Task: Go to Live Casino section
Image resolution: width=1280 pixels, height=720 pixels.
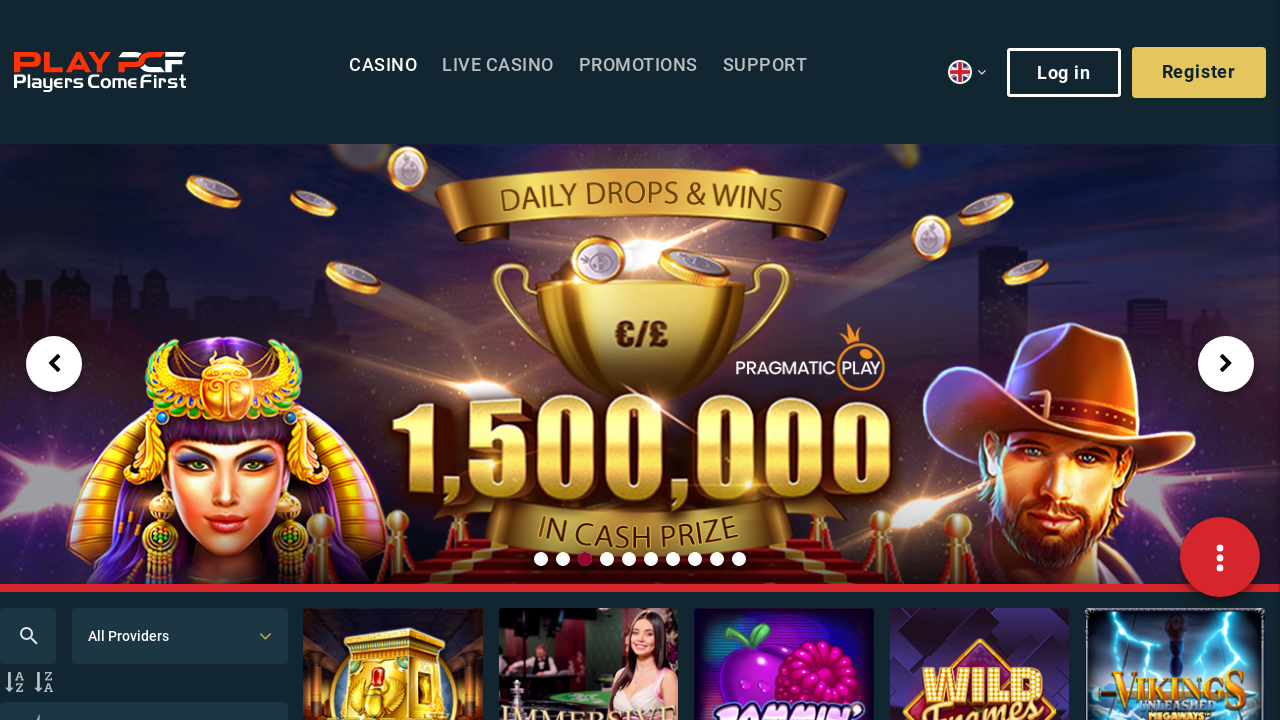Action: [498, 65]
